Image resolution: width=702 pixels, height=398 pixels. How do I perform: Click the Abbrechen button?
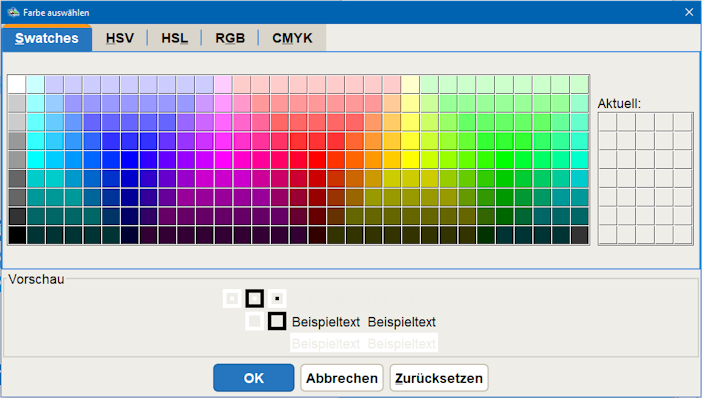tap(342, 378)
